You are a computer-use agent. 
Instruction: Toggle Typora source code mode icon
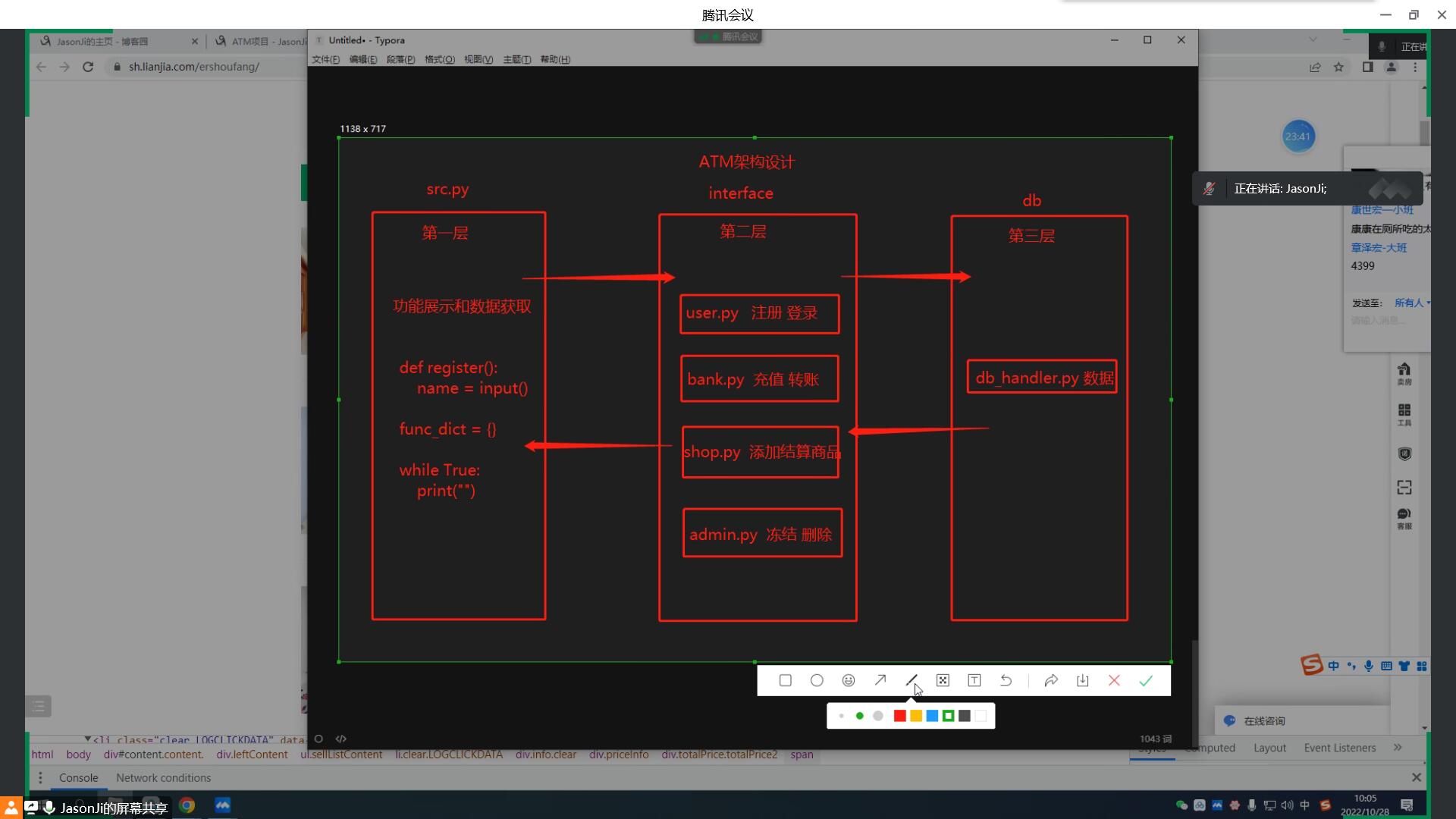(341, 739)
